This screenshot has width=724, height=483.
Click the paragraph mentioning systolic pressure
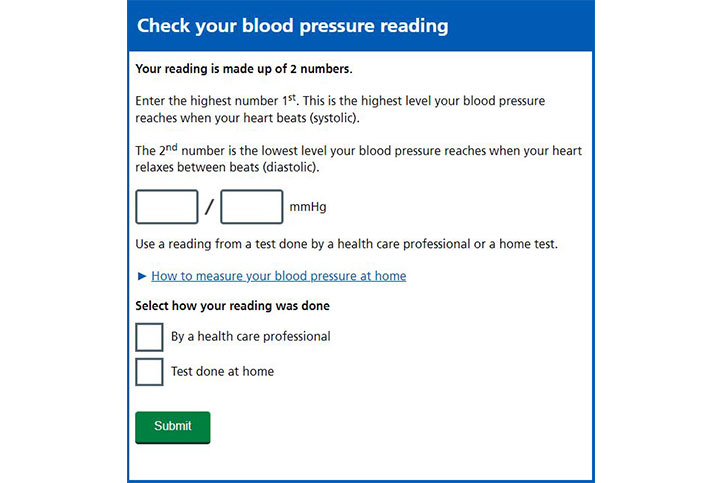tap(340, 109)
